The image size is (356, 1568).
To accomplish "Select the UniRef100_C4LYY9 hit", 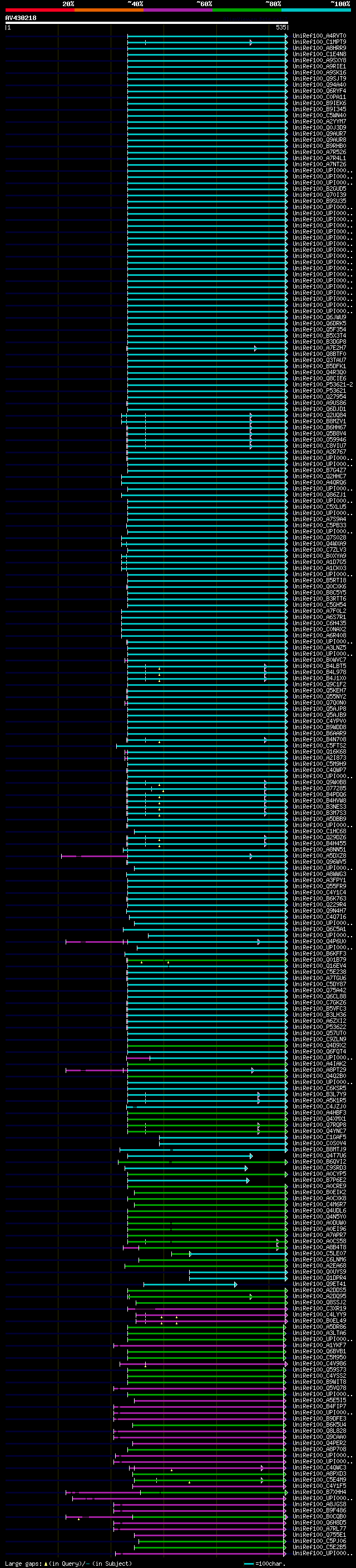I will pyautogui.click(x=319, y=1315).
